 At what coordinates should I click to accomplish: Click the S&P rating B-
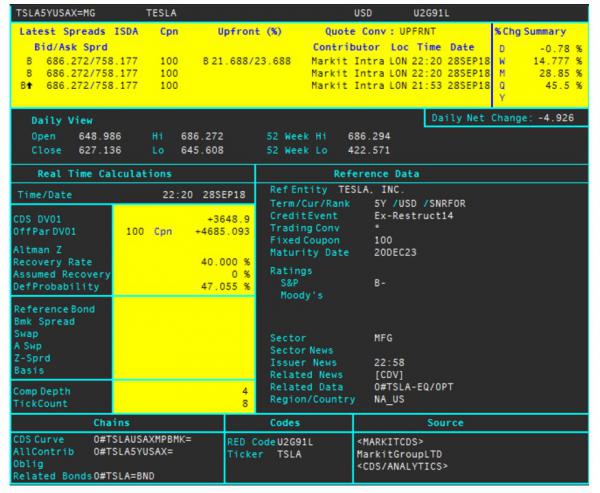380,283
